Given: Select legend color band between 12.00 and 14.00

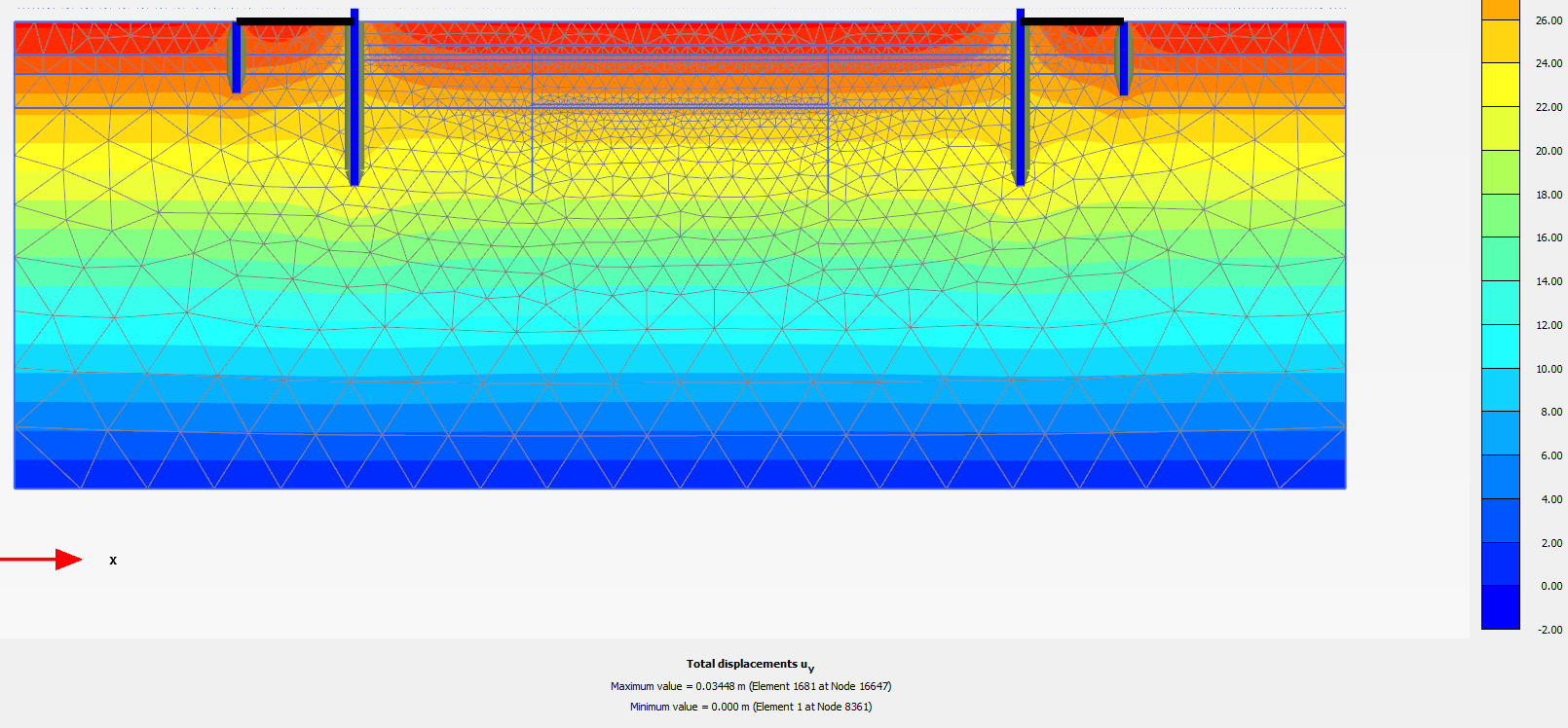Looking at the screenshot, I should [x=1500, y=303].
